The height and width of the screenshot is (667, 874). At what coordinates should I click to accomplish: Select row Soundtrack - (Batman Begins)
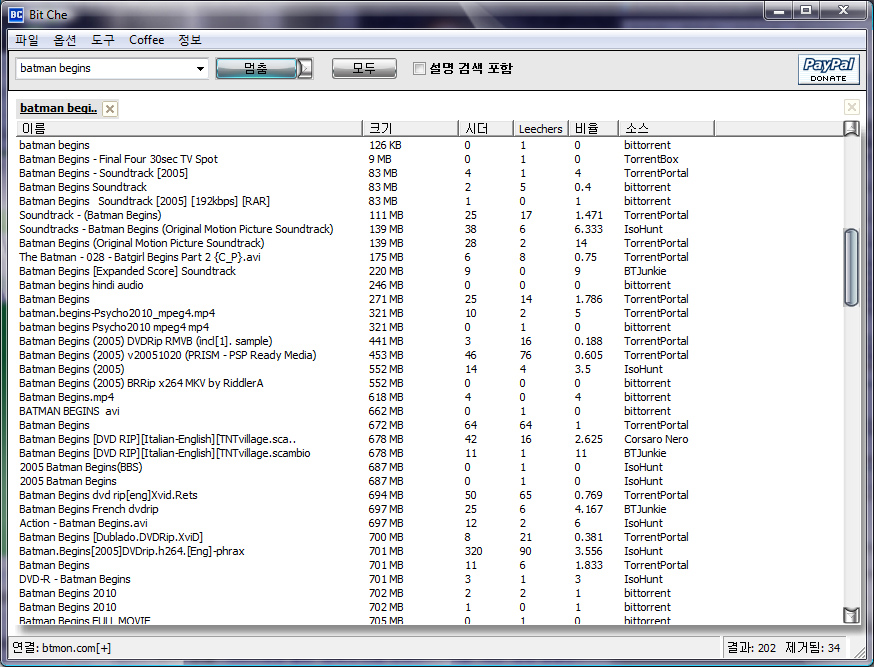430,215
